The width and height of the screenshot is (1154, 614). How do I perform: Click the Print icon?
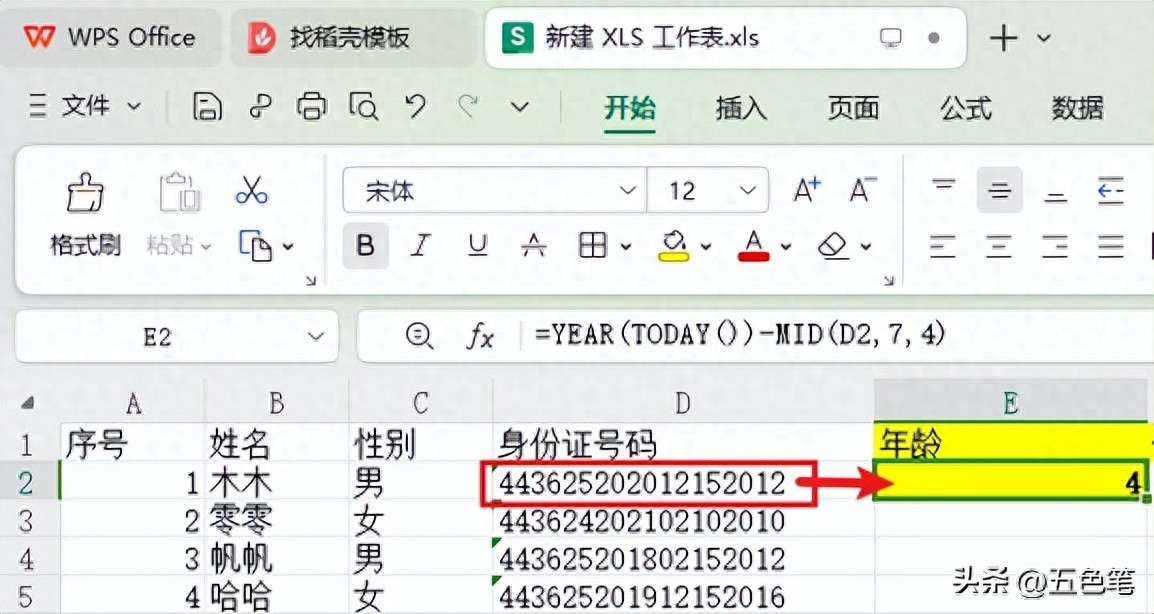coord(312,106)
